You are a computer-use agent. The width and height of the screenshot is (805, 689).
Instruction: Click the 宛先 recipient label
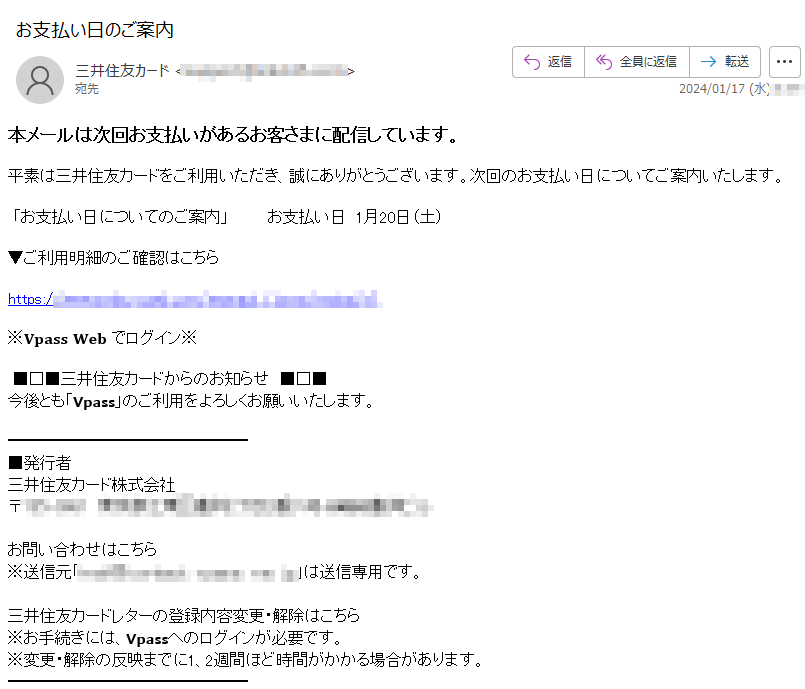pos(87,89)
